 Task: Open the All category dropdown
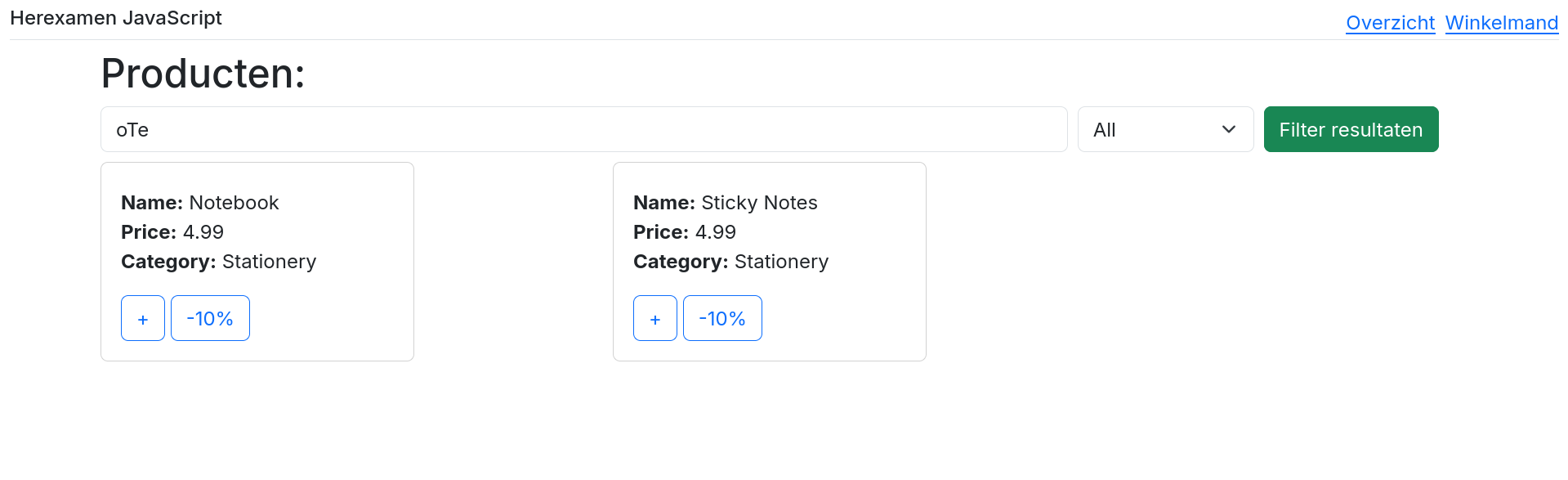tap(1164, 129)
